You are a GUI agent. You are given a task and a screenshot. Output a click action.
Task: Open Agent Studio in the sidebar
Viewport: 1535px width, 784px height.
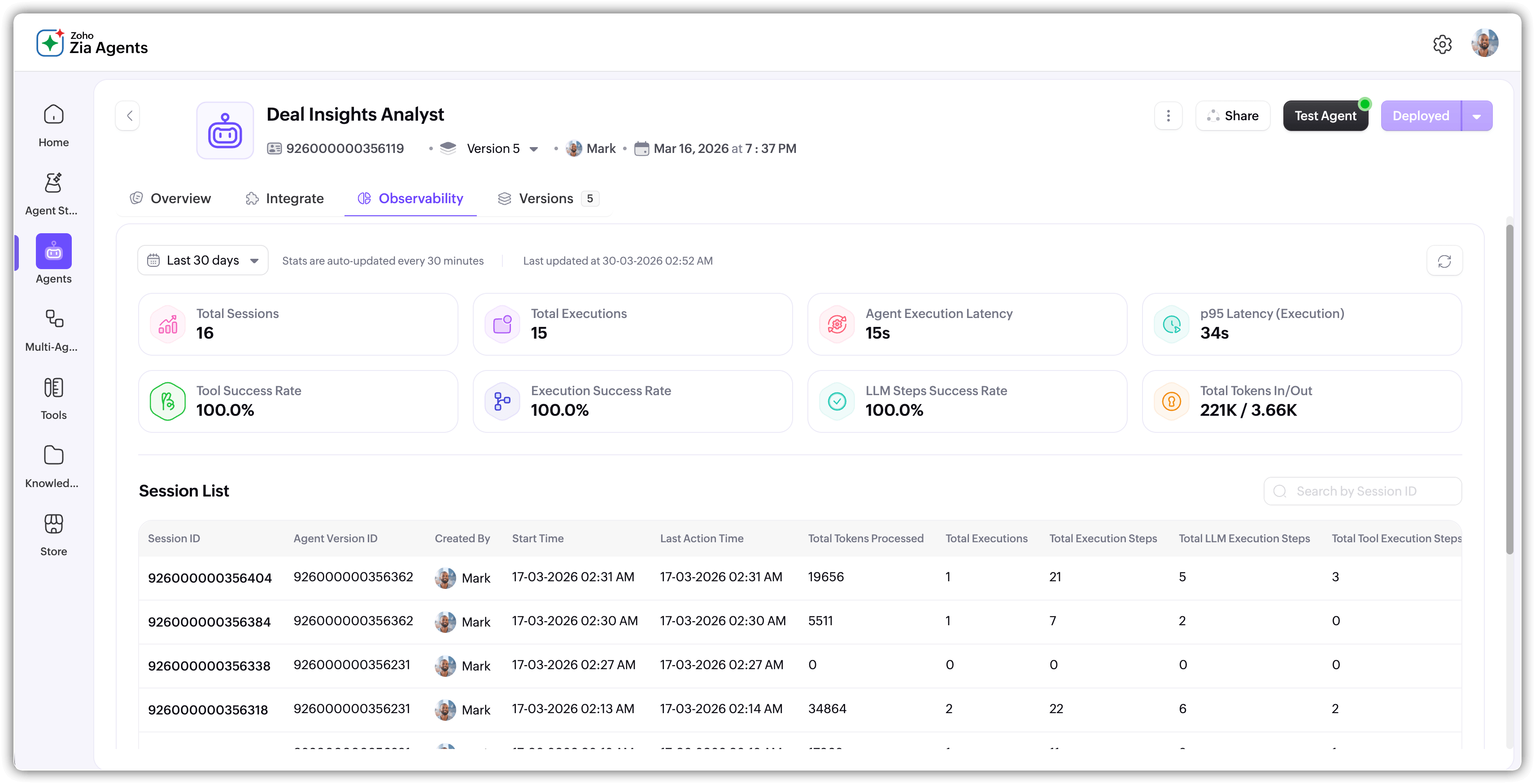(54, 183)
